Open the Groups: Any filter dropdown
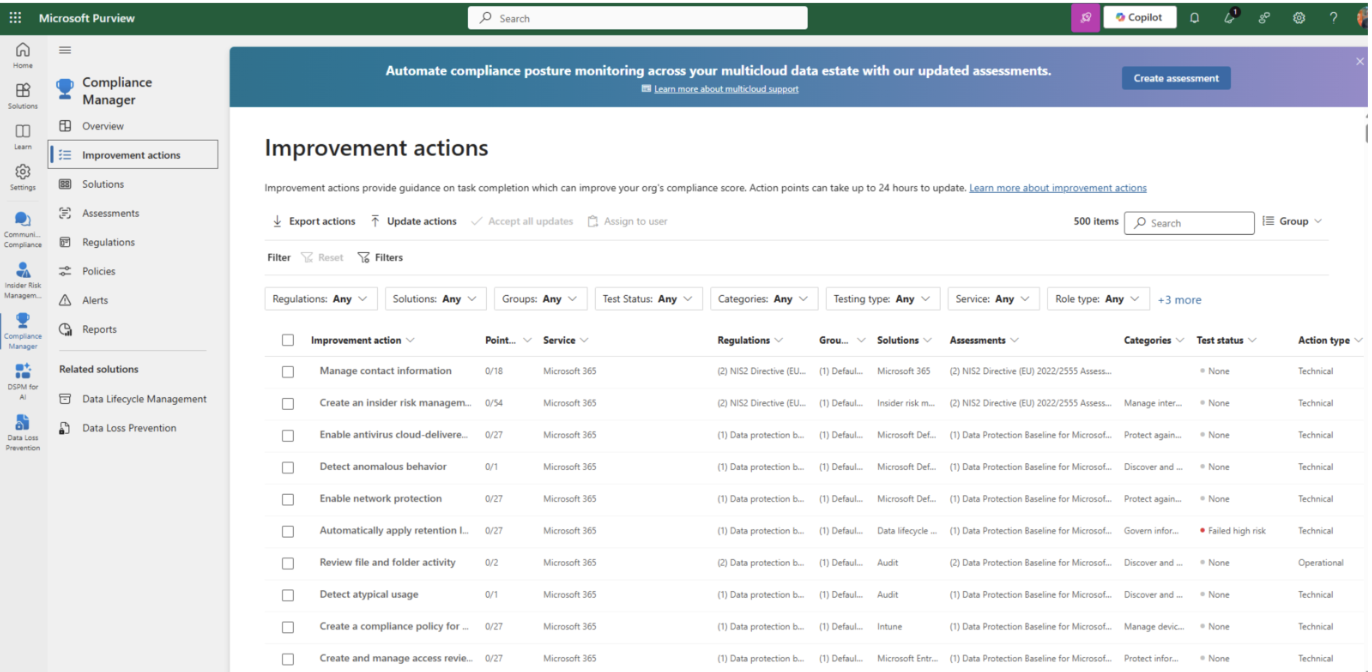The image size is (1372, 672). (540, 299)
